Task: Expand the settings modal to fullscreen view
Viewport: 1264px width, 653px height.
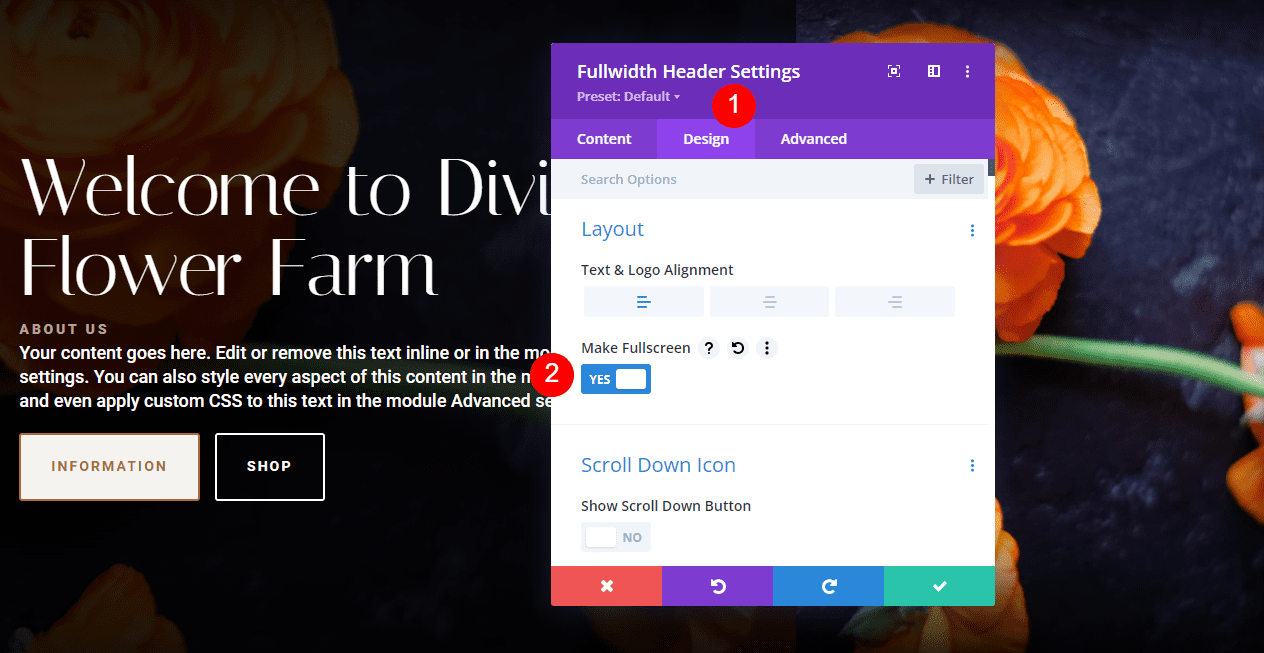Action: click(x=893, y=71)
